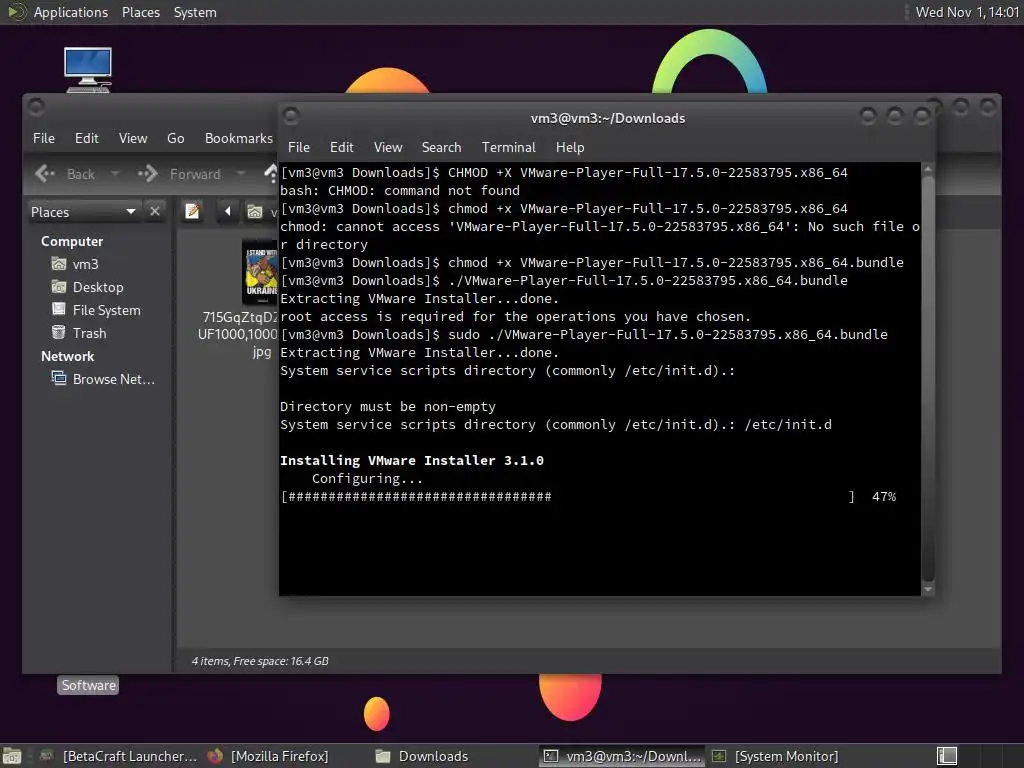
Task: Click the terminal title 'vm3@vm3:~/Downloads'
Action: [x=608, y=118]
